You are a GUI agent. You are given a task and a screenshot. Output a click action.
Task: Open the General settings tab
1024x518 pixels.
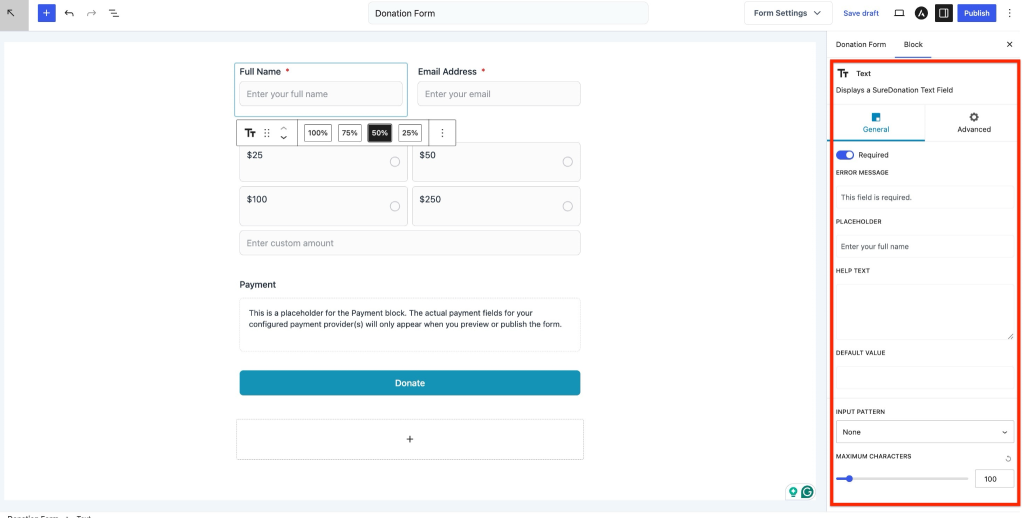tap(876, 123)
